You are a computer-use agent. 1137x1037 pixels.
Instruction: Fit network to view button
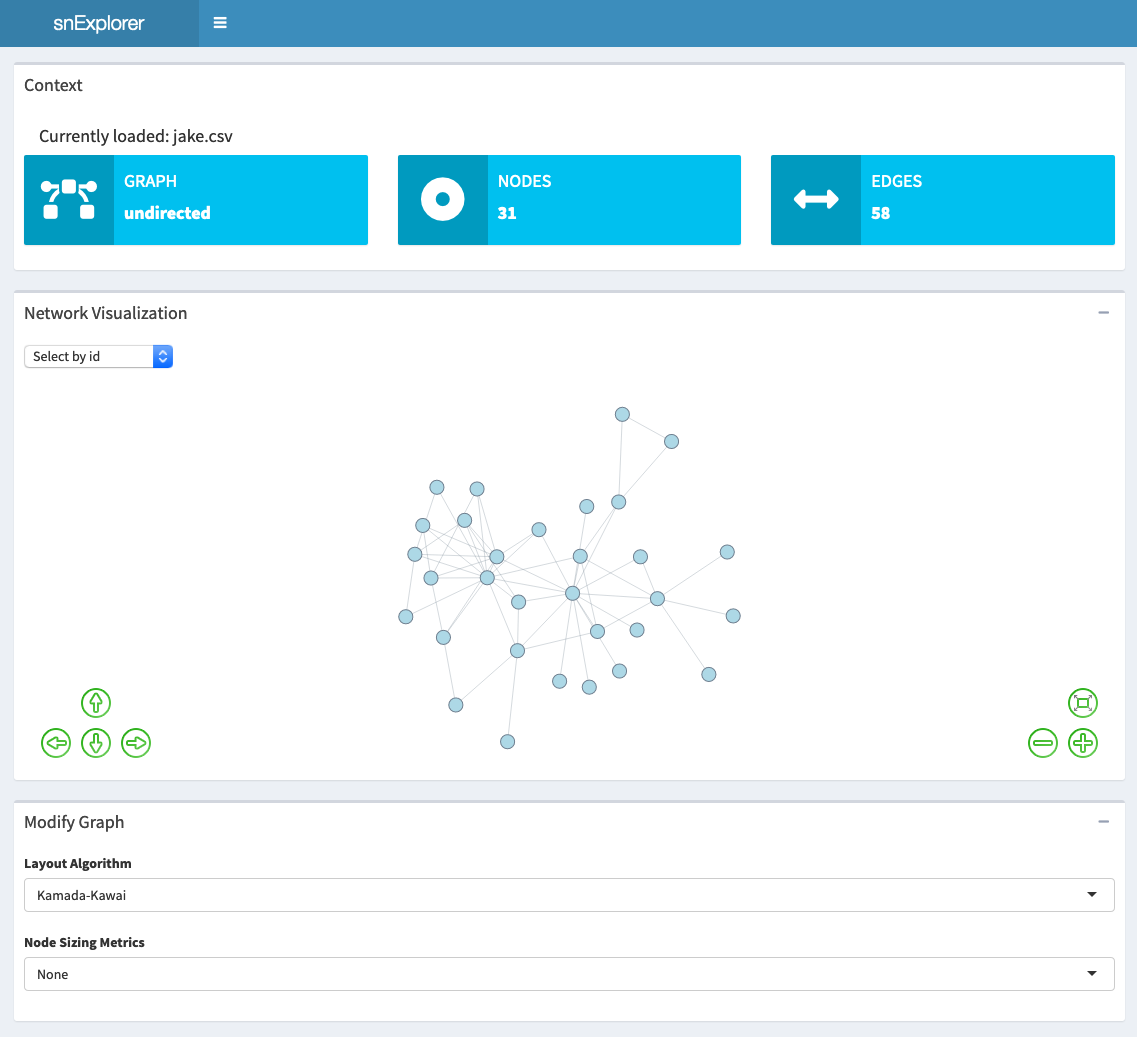tap(1083, 703)
